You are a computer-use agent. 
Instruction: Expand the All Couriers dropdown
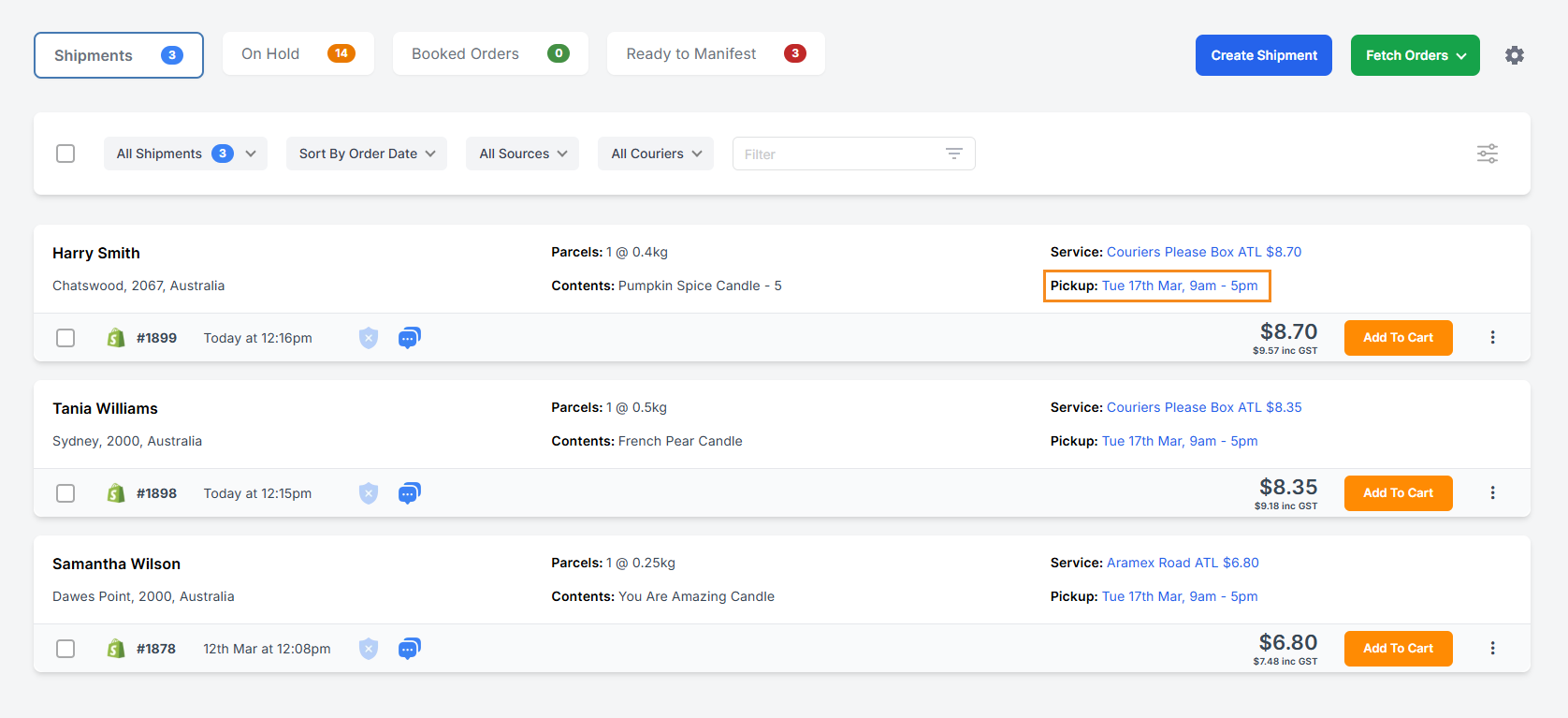(655, 154)
